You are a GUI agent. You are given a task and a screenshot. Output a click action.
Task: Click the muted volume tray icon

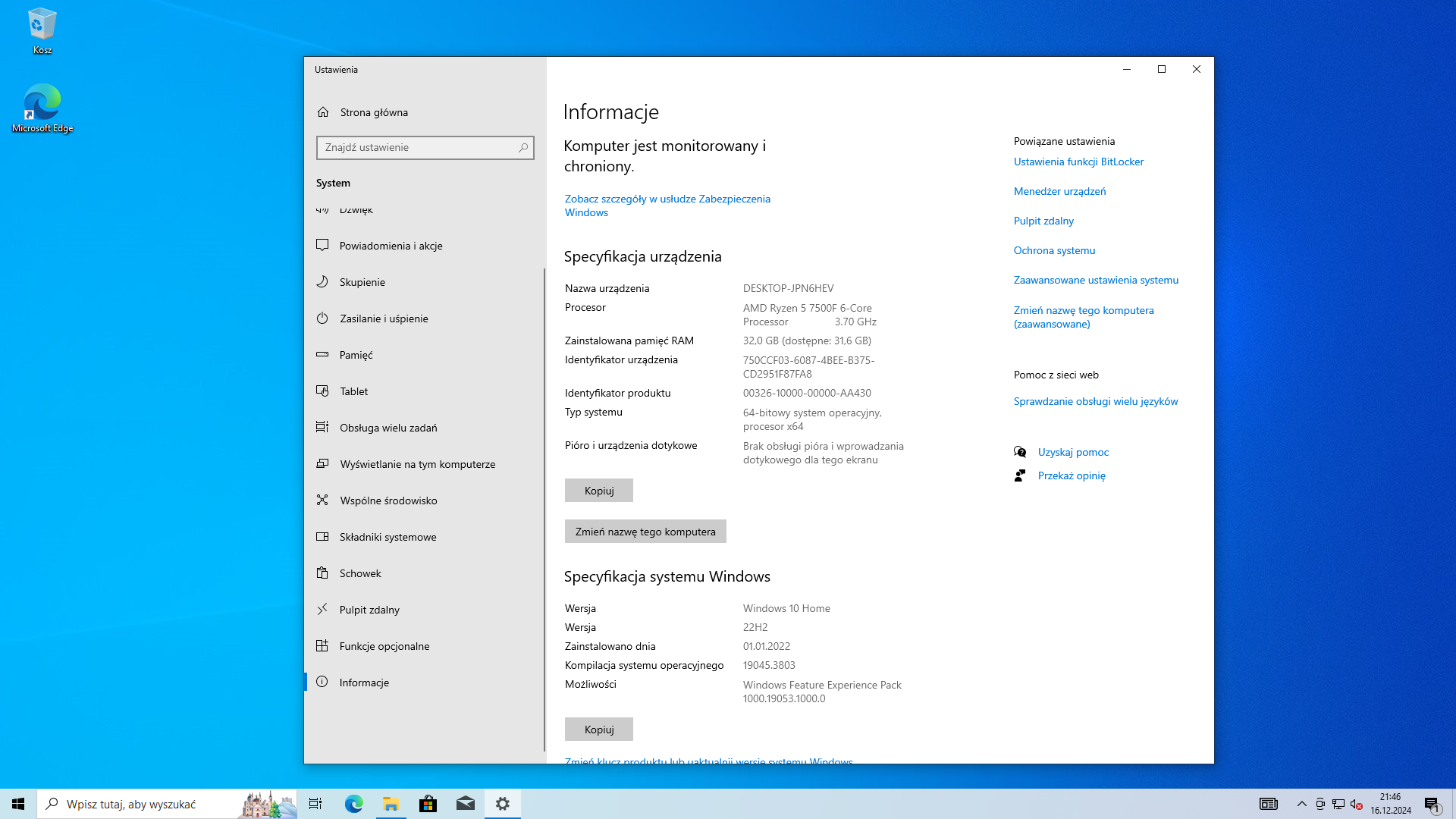tap(1357, 804)
